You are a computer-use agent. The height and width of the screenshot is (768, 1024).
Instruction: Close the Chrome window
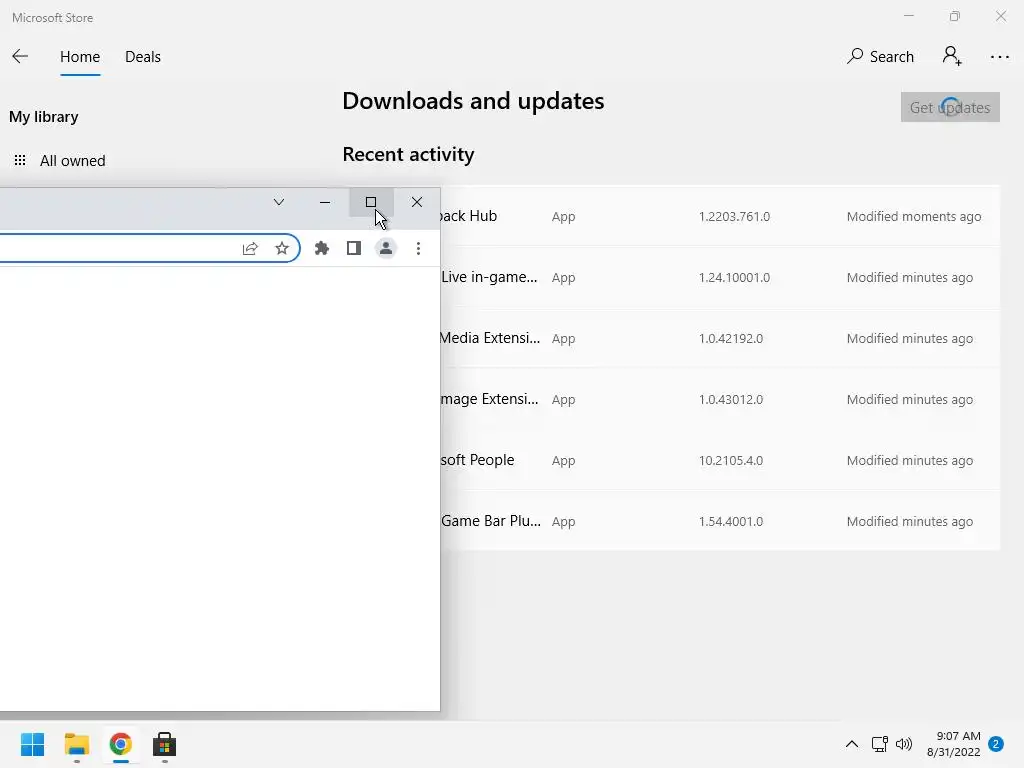tap(417, 202)
